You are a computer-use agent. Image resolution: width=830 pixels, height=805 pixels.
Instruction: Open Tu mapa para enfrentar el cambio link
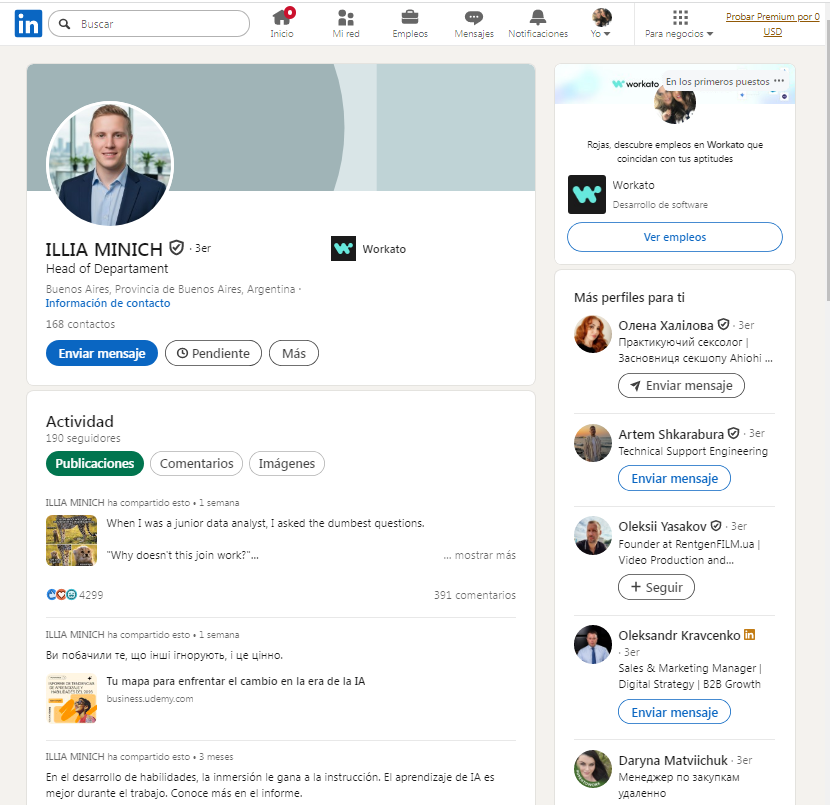coord(236,681)
